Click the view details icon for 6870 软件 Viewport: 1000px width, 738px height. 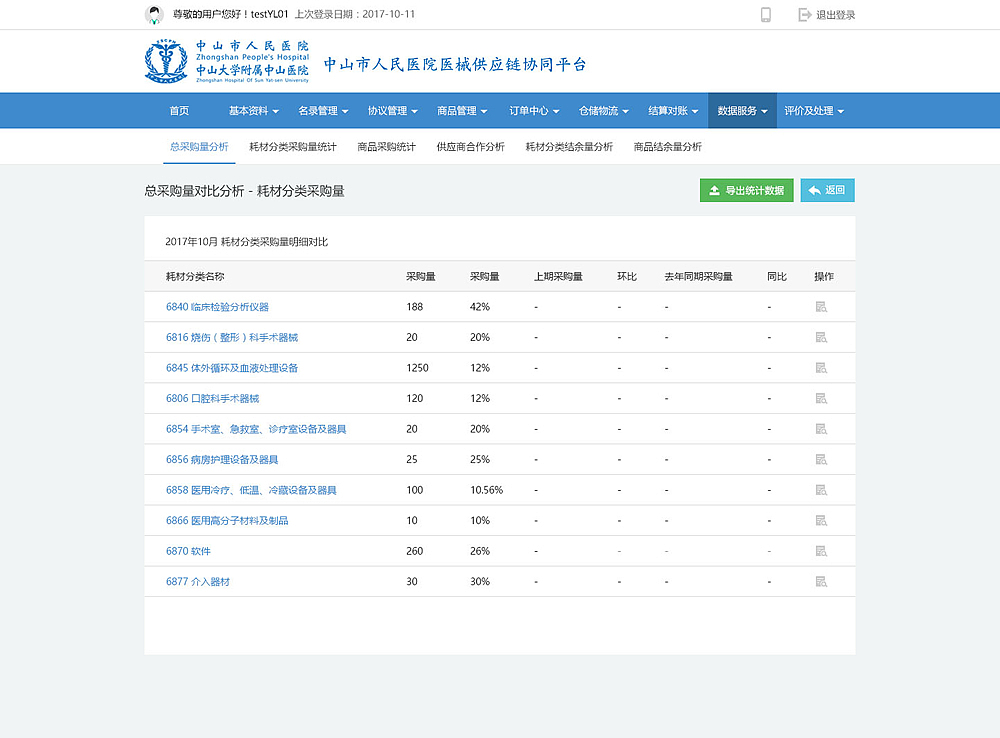point(821,551)
